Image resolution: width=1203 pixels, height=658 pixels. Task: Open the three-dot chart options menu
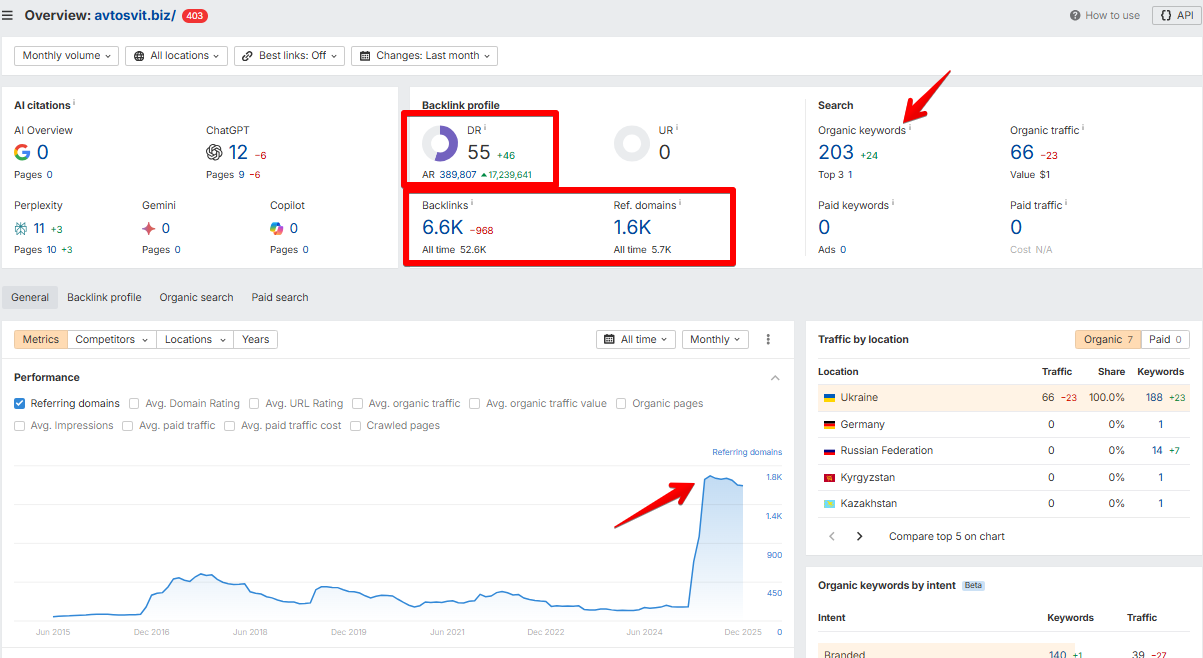[x=768, y=339]
